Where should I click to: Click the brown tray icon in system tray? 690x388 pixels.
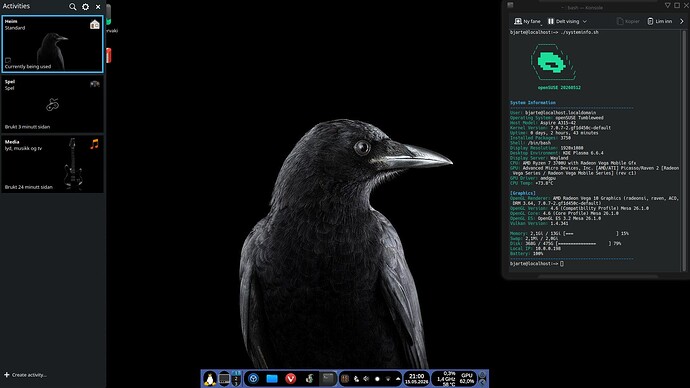click(345, 379)
